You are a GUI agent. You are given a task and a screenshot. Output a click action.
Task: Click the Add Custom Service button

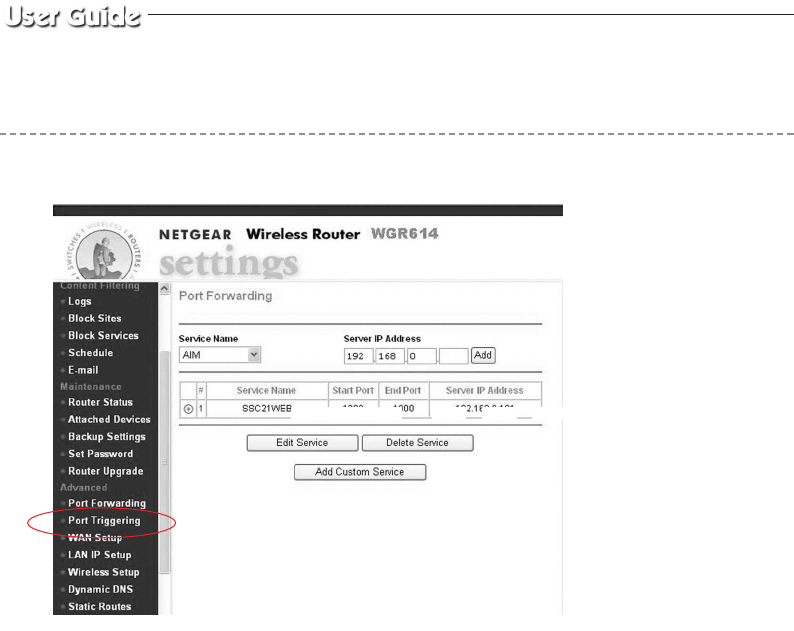click(360, 472)
